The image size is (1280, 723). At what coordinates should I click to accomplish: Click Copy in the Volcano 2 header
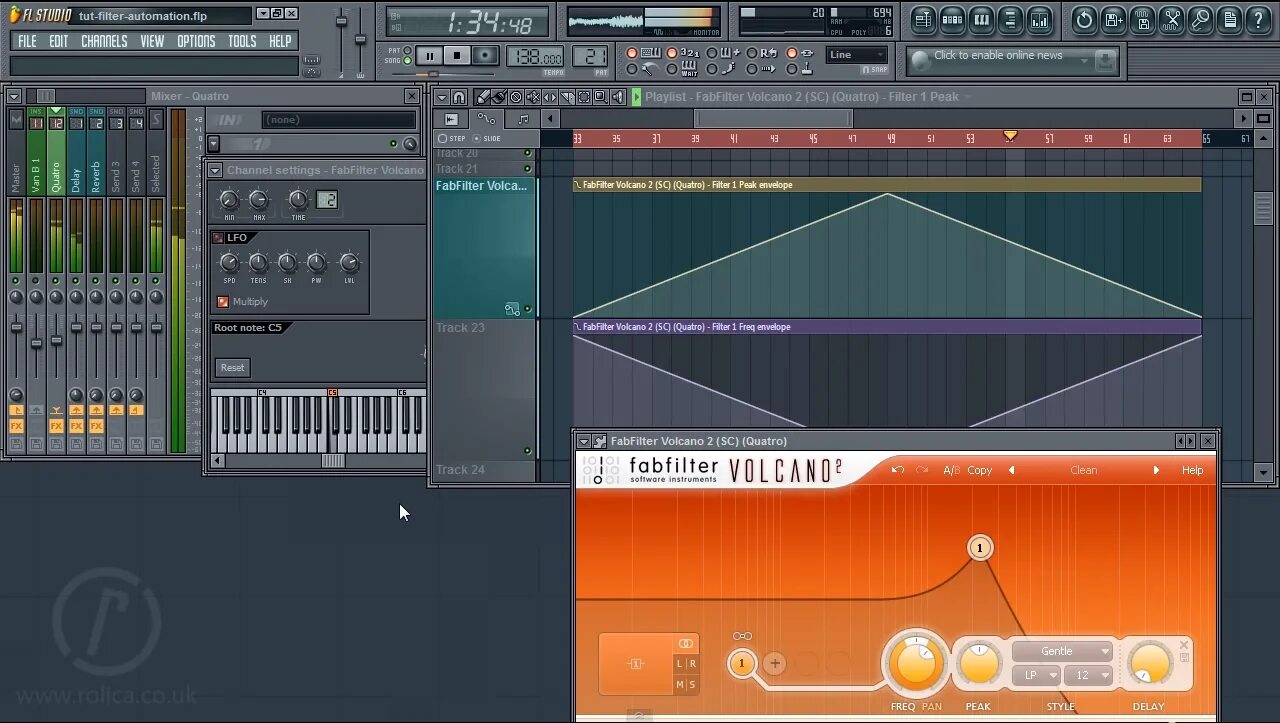(x=980, y=470)
